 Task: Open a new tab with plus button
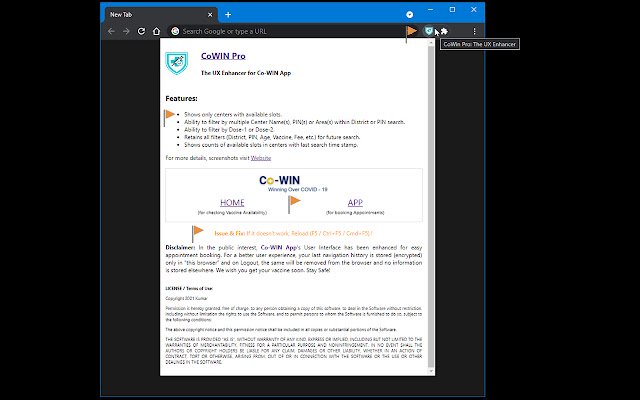[x=228, y=15]
